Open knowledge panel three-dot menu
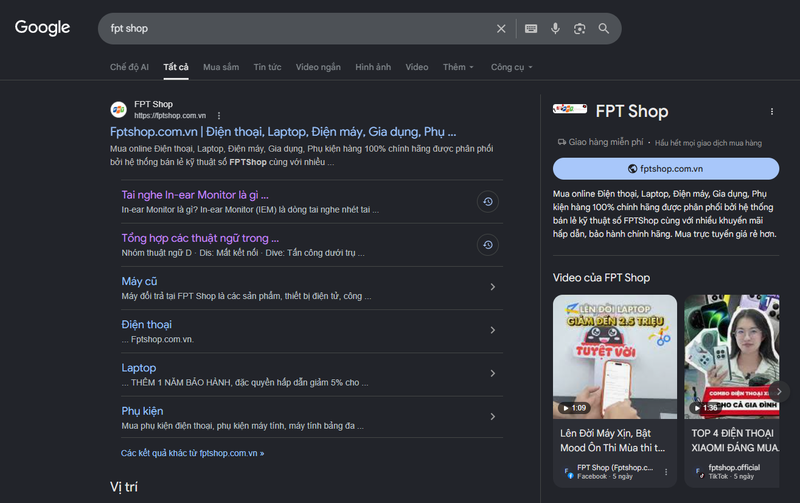The image size is (800, 503). point(771,111)
